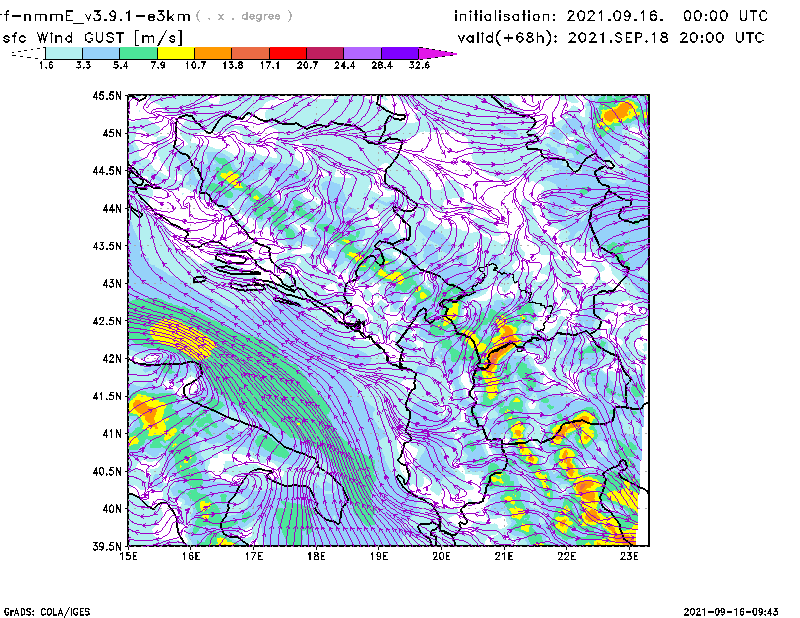Click the light cyan legend swatch
This screenshot has height=618, width=800.
point(64,53)
